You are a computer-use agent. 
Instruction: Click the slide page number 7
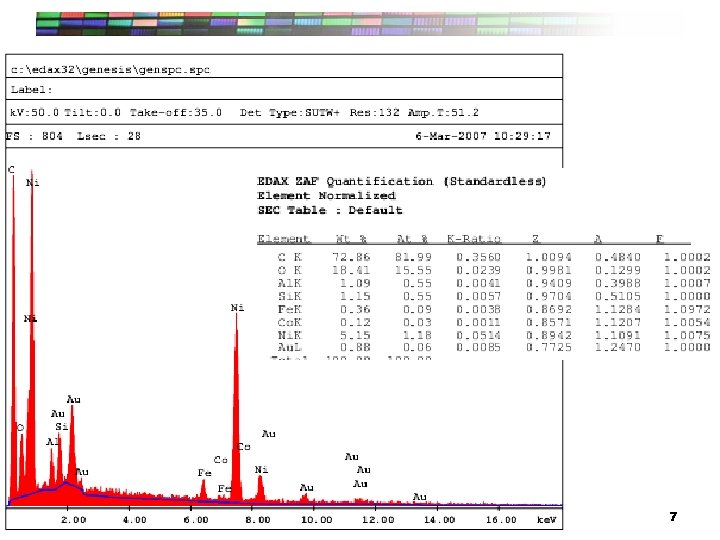673,517
